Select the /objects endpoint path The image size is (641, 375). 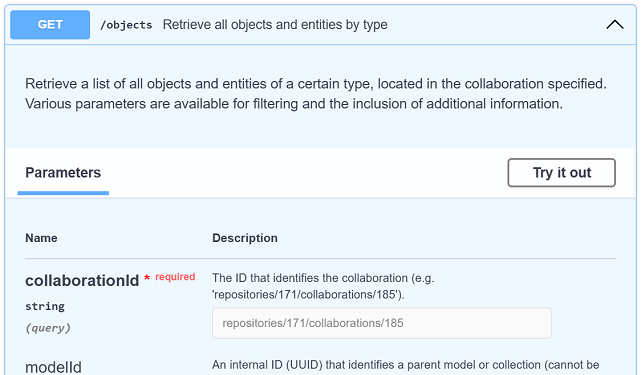pyautogui.click(x=126, y=25)
